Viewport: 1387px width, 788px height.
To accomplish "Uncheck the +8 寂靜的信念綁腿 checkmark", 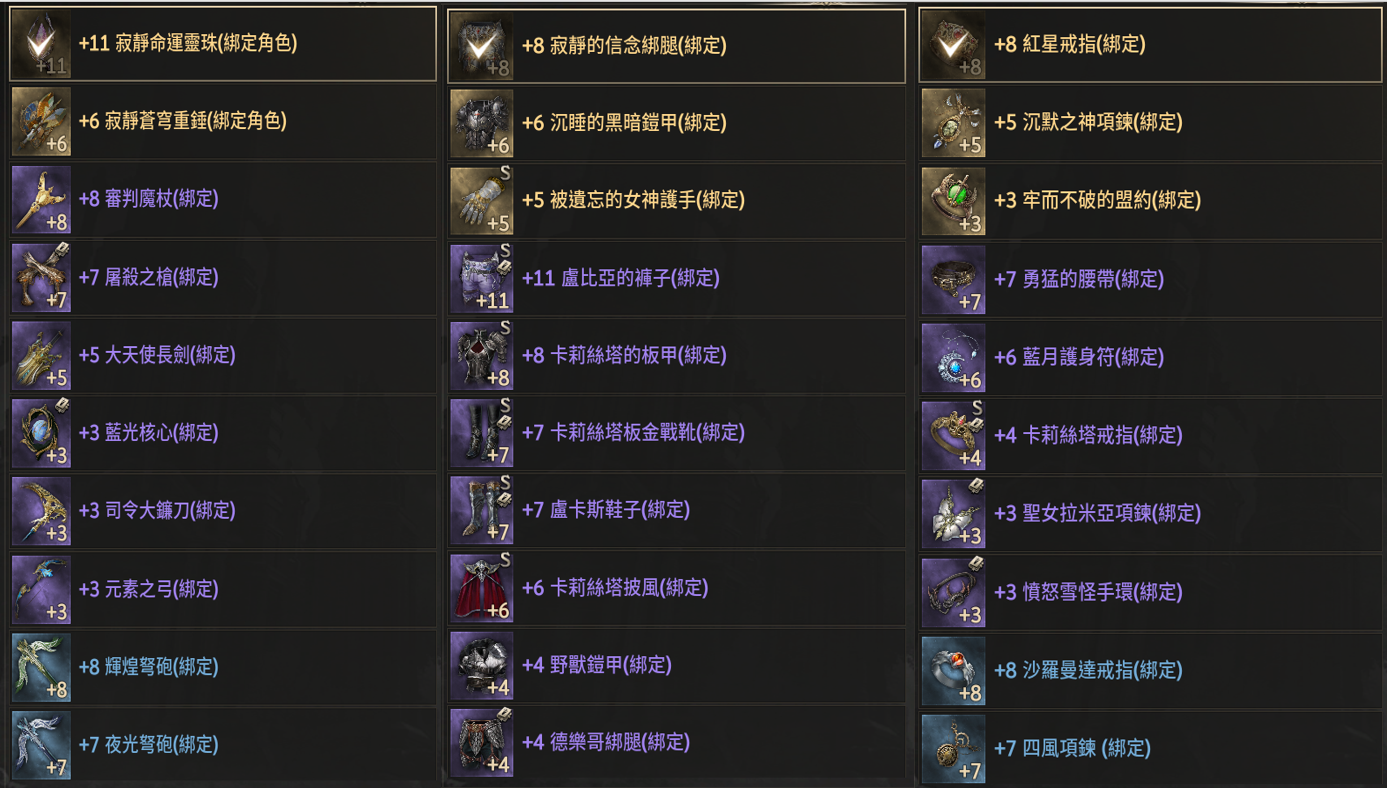I will (482, 45).
